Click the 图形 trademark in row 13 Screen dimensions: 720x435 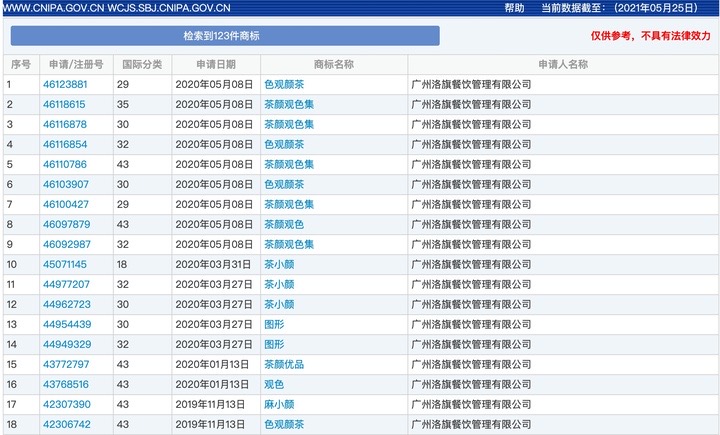click(x=274, y=325)
